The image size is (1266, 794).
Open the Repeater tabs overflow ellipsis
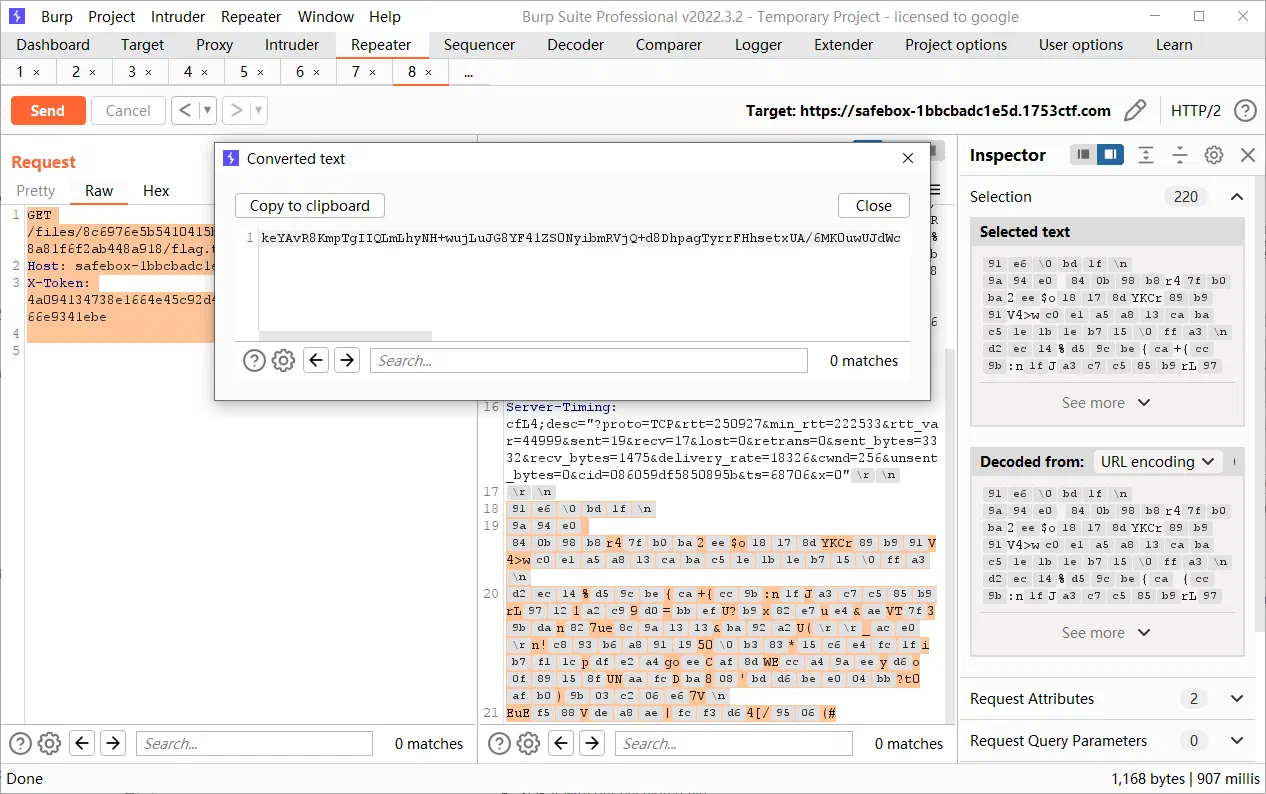[468, 72]
